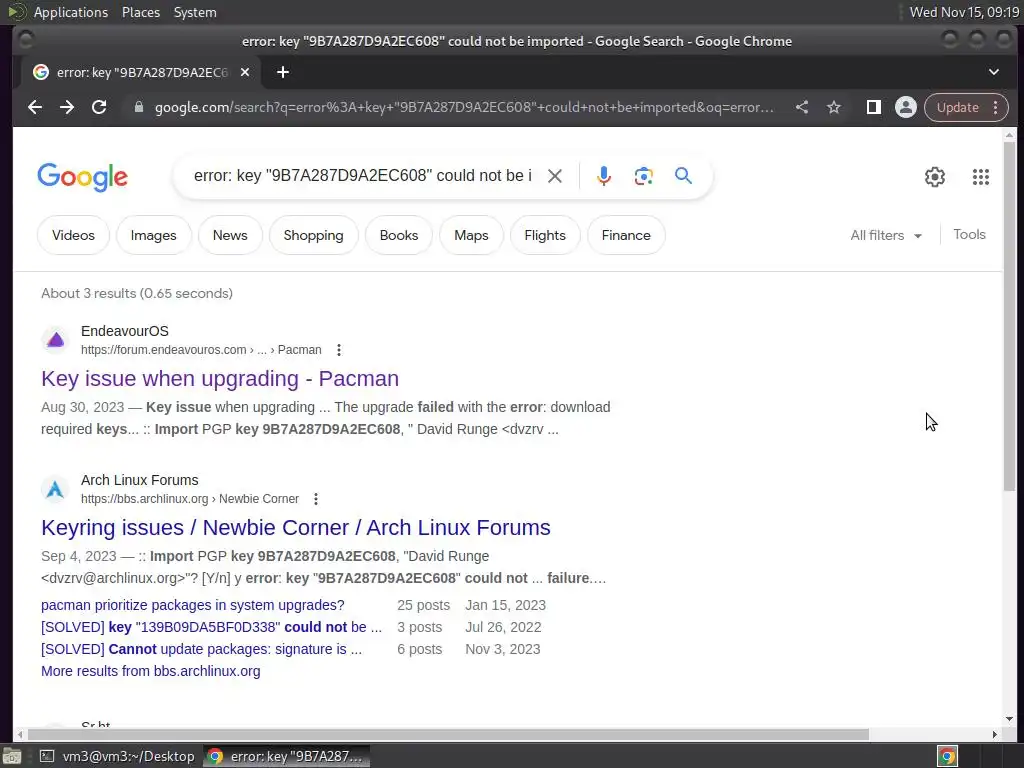This screenshot has height=768, width=1024.
Task: View site information padlock icon
Action: 138,107
